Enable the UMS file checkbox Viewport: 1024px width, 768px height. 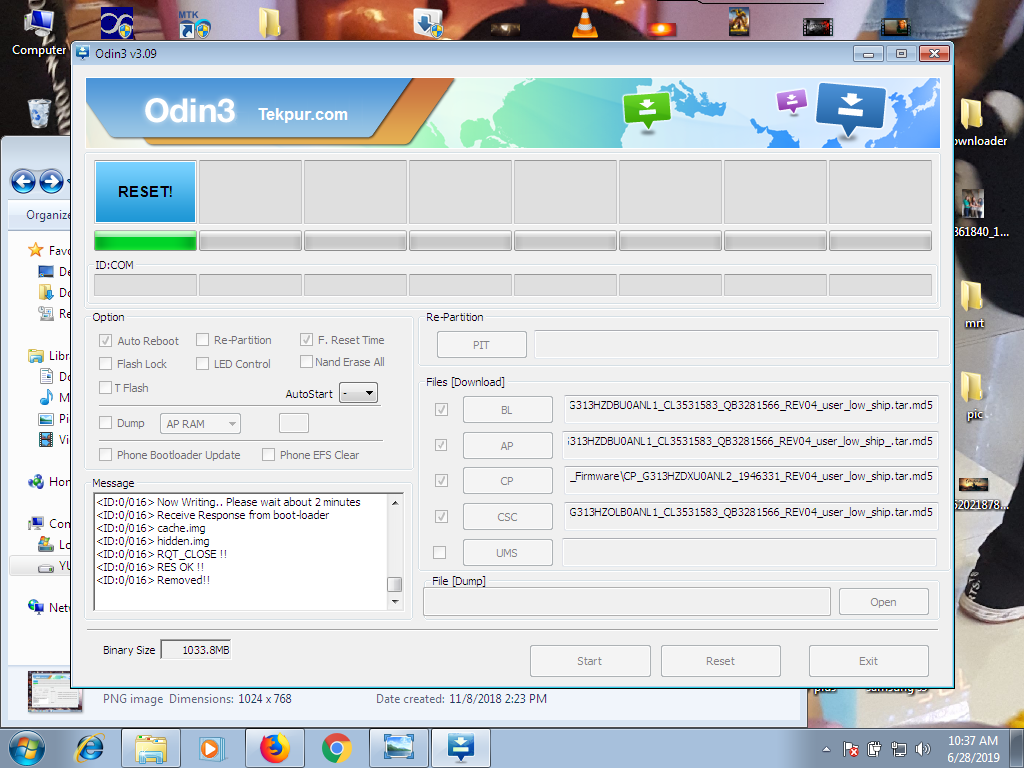(x=440, y=552)
